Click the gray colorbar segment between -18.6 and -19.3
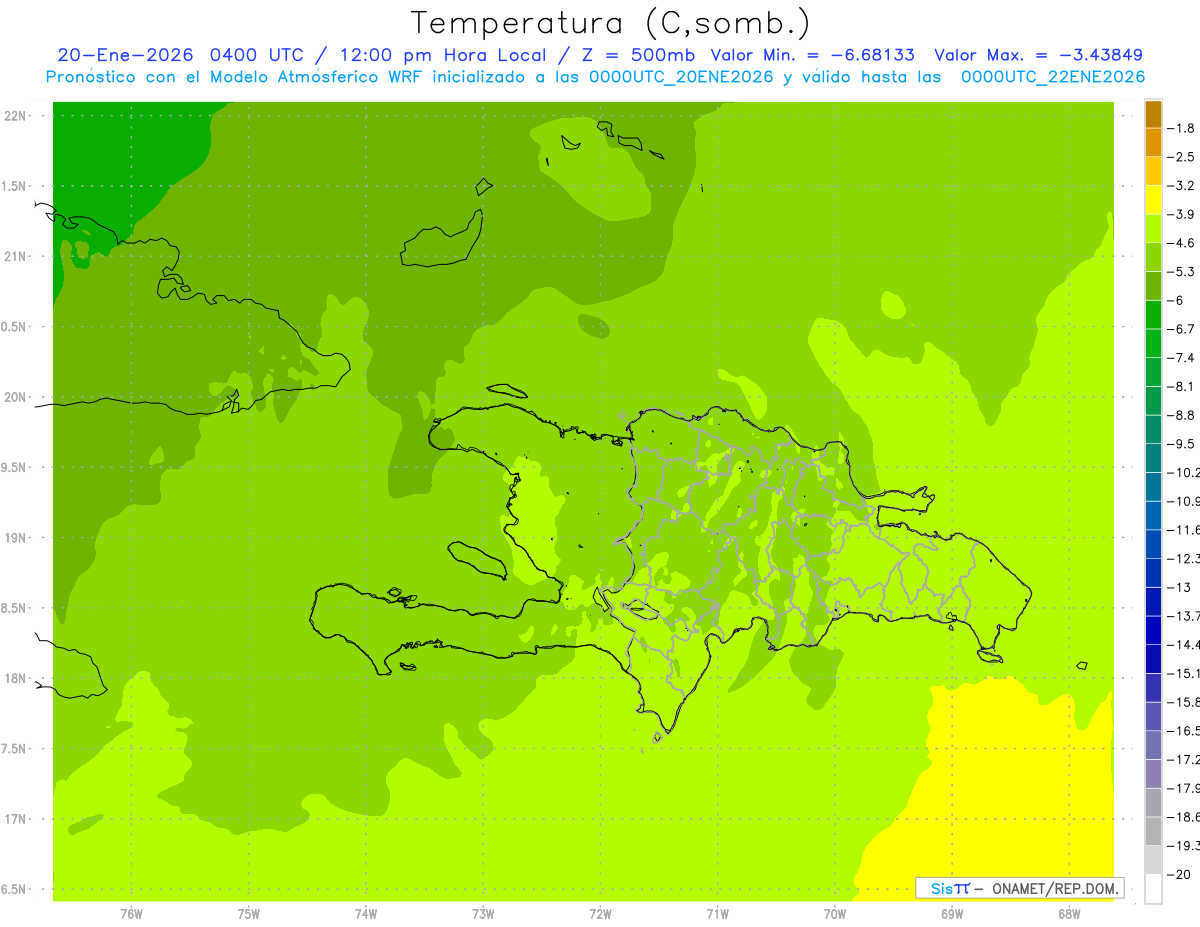The height and width of the screenshot is (927, 1200). [x=1153, y=831]
